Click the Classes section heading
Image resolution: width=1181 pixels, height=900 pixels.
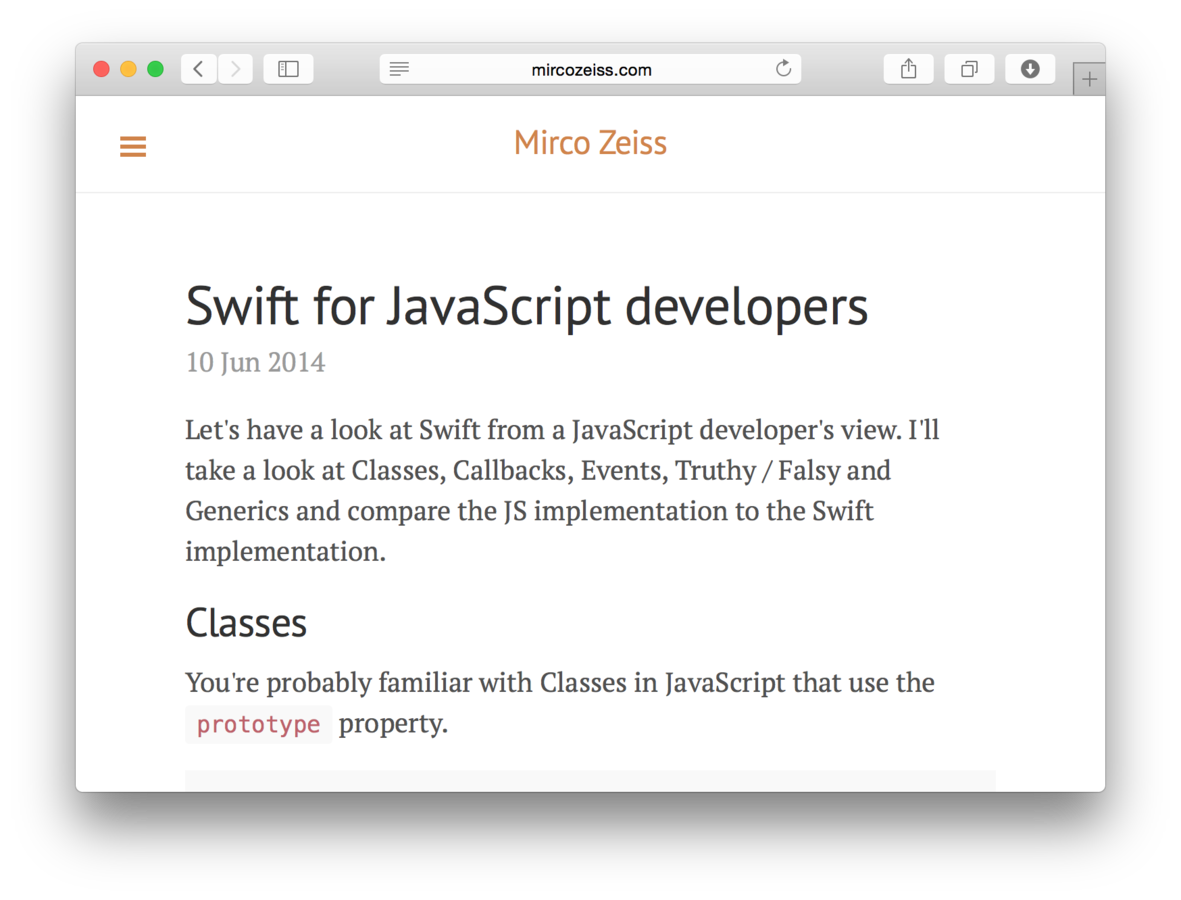coord(246,624)
